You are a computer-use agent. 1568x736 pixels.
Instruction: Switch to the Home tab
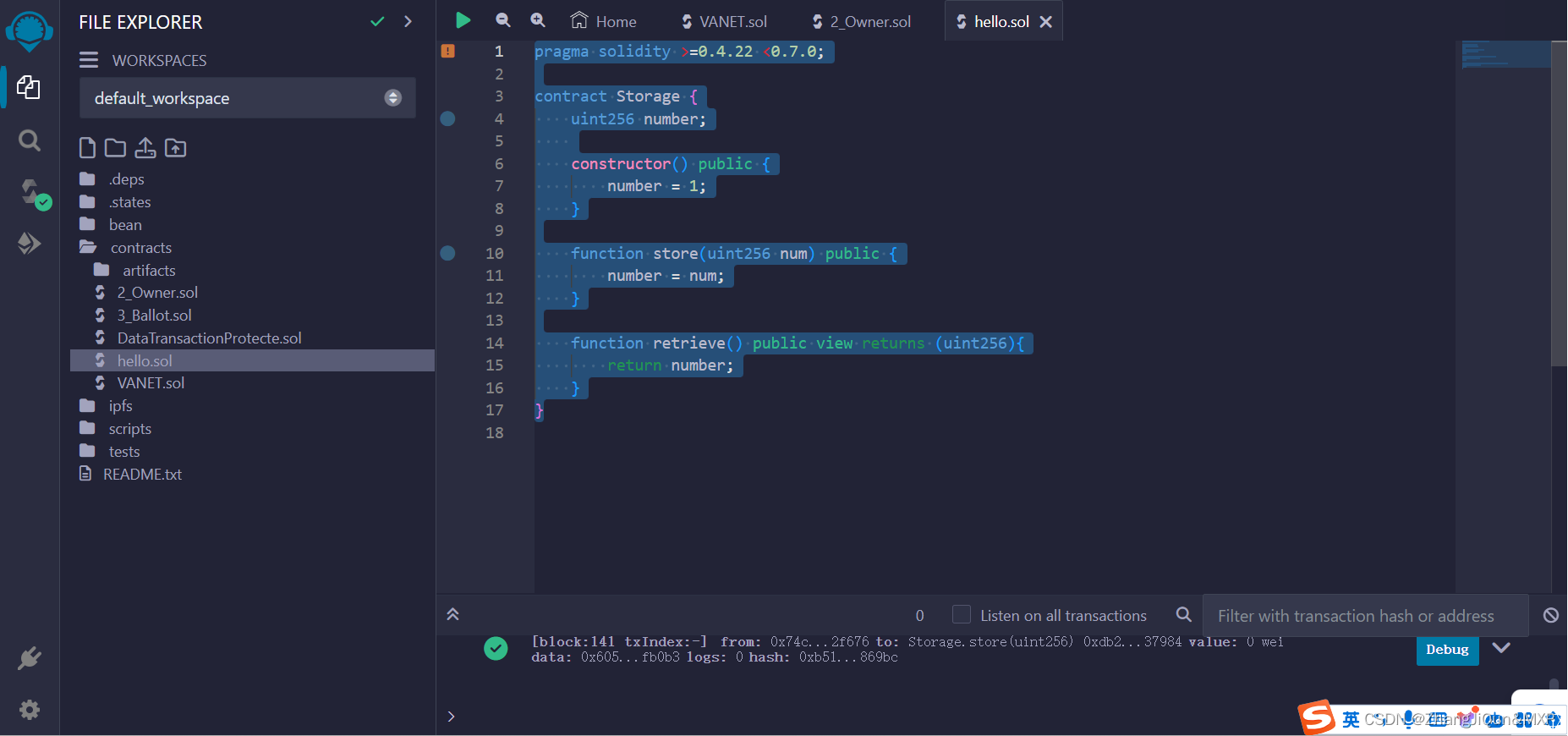click(604, 21)
